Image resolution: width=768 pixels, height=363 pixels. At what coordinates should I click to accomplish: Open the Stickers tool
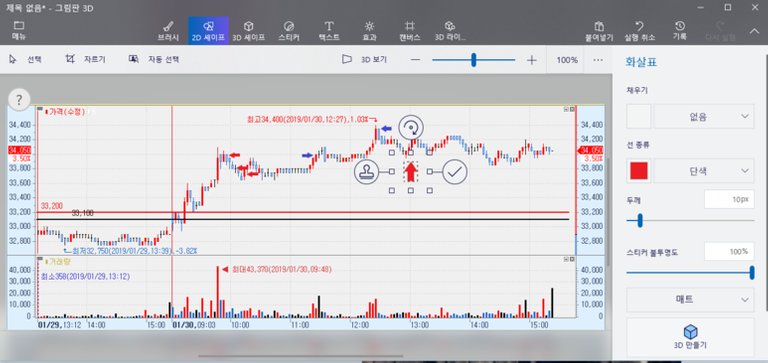288,30
